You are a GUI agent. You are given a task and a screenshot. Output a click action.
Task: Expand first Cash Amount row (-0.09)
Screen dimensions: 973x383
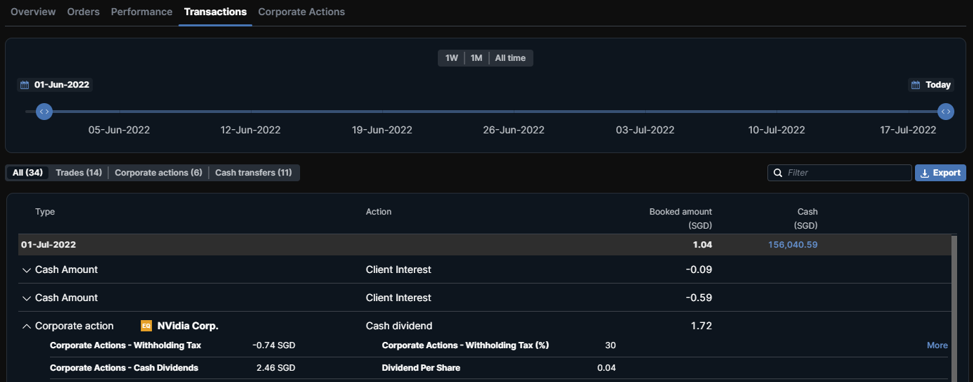point(26,270)
